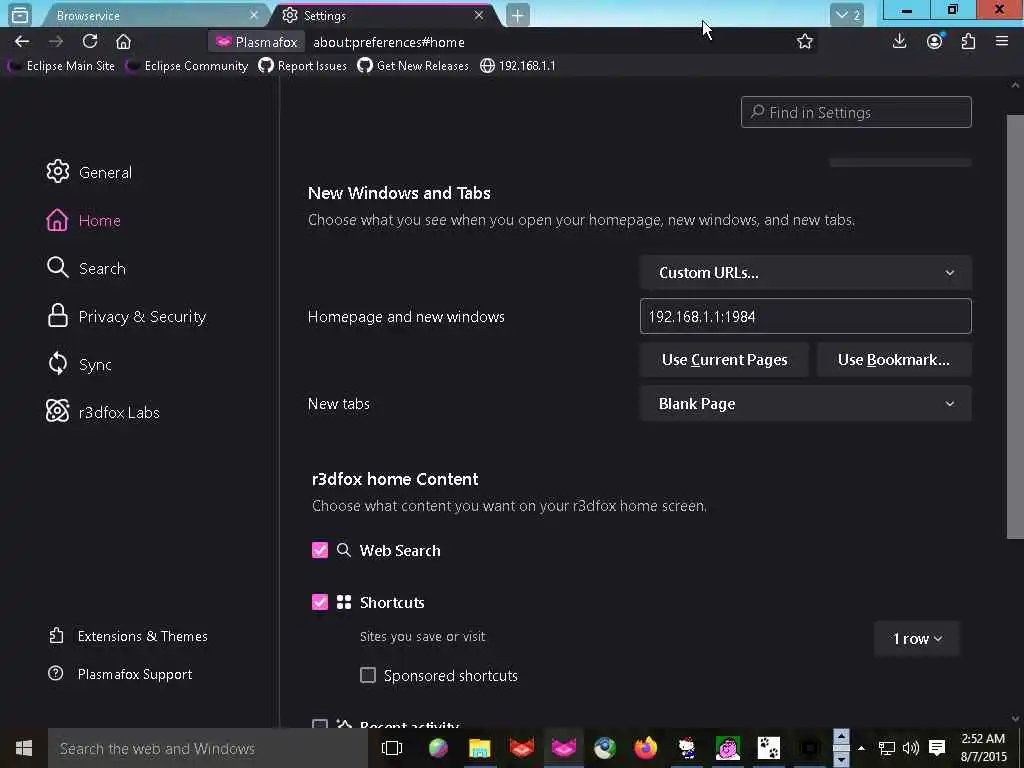Bookmark this page with the star

point(805,42)
